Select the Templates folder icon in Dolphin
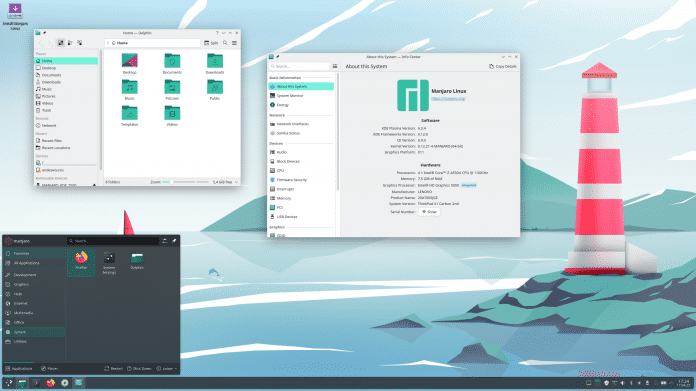The image size is (696, 391). click(x=130, y=113)
